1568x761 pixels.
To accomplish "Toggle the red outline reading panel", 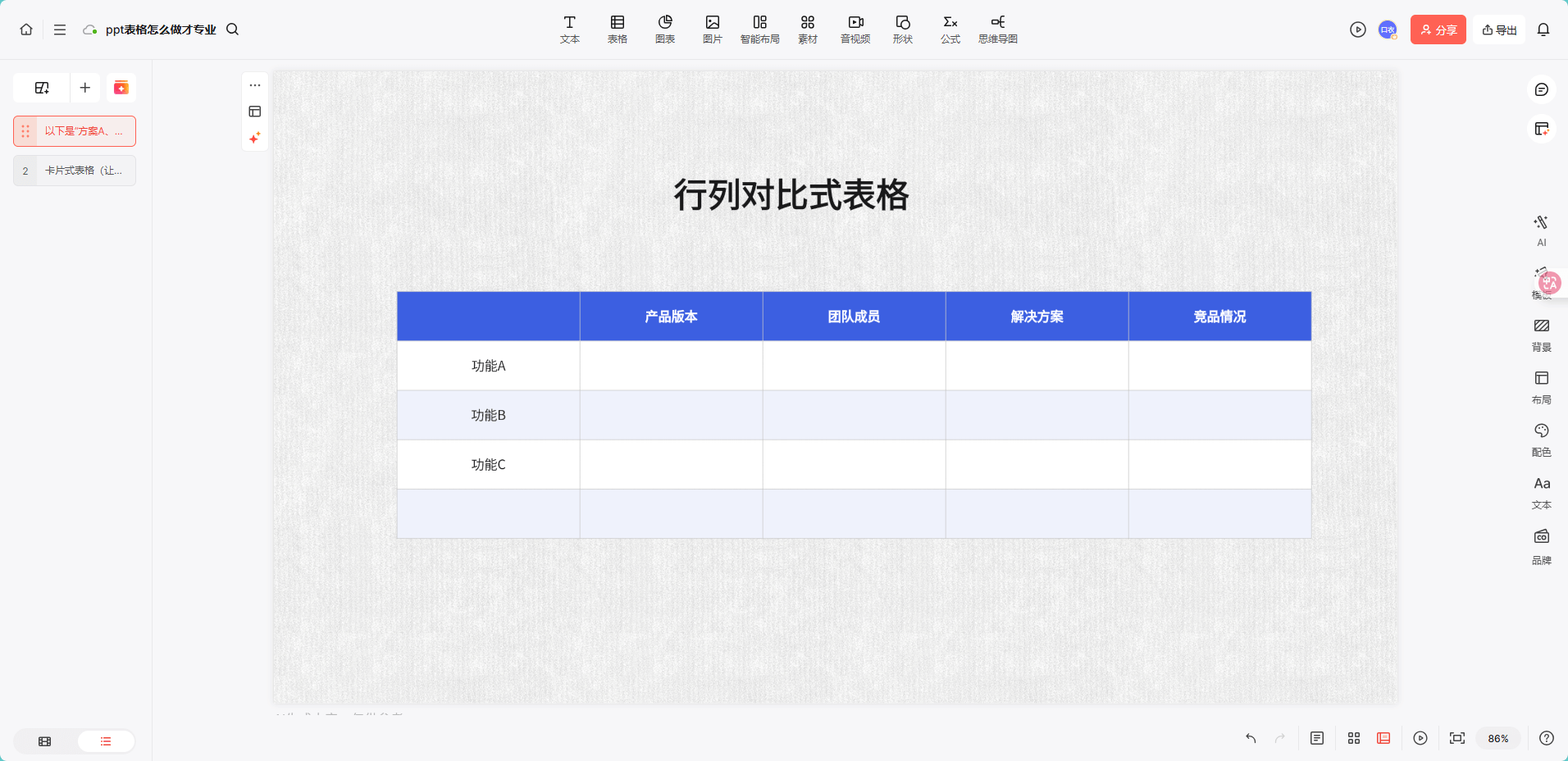I will click(x=1383, y=738).
